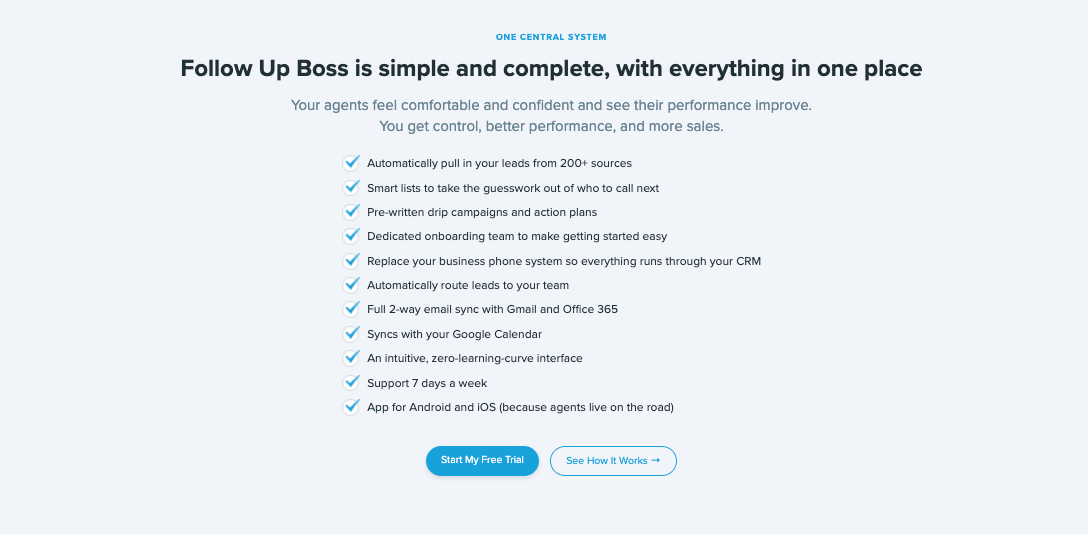Open the See How It Works link
This screenshot has height=534, width=1088.
pos(613,461)
